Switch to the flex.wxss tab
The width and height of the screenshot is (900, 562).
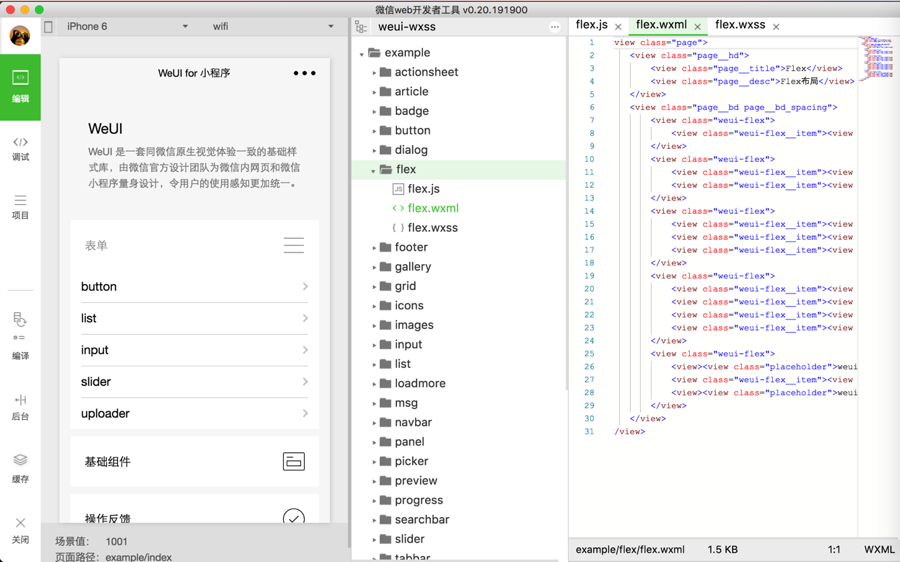740,25
